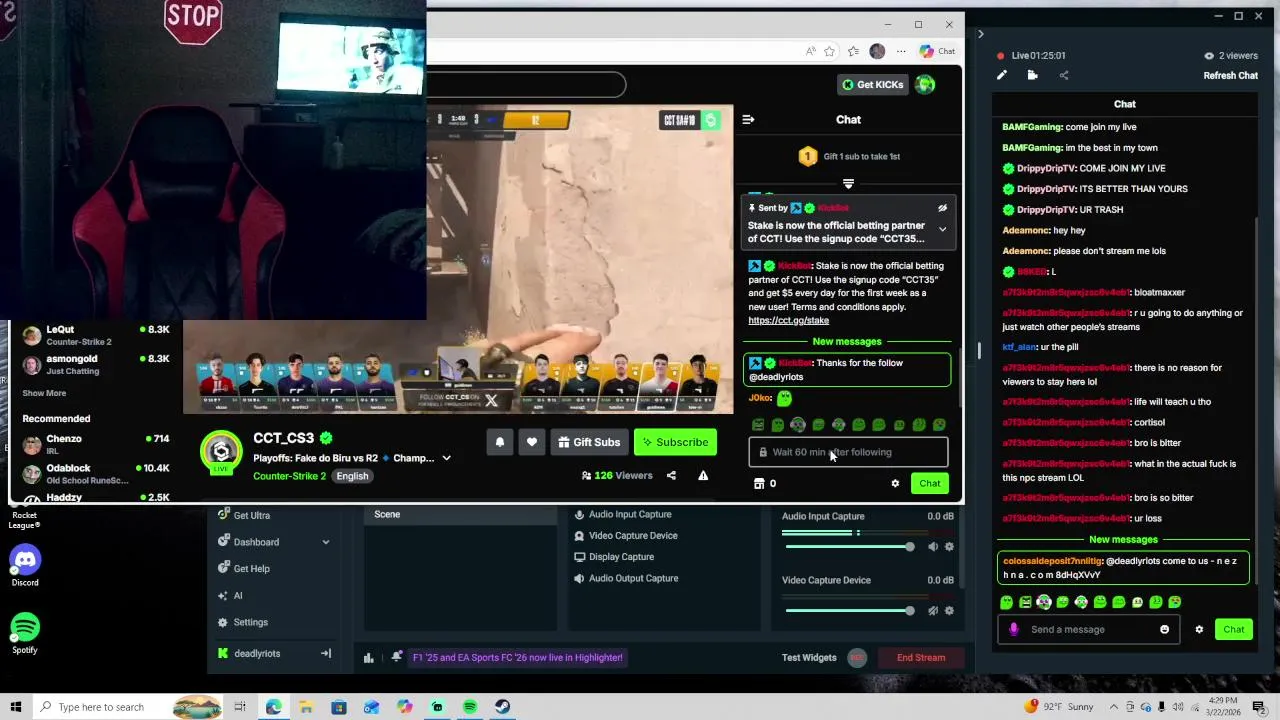
Task: Click the English language tag
Action: click(352, 476)
